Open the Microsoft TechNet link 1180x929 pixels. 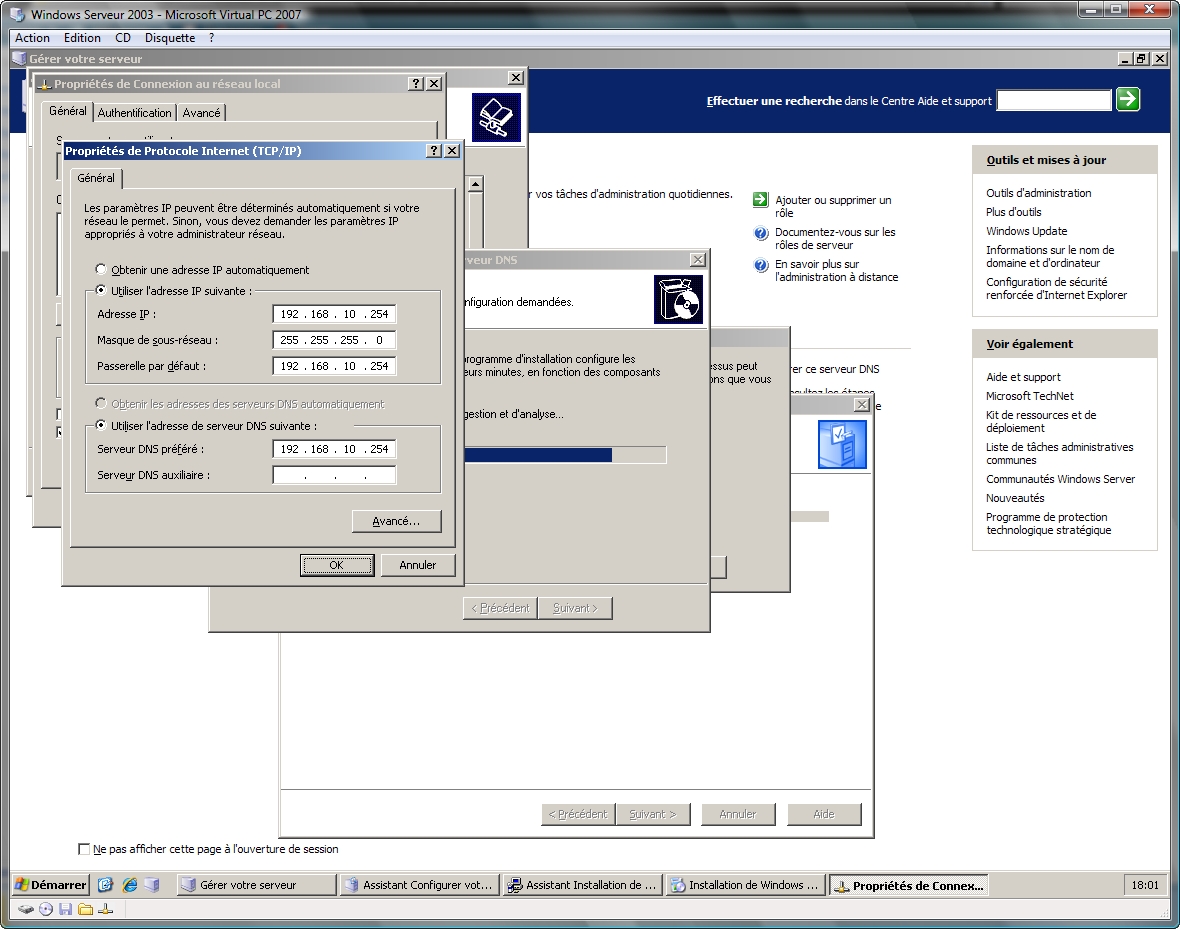[1029, 396]
